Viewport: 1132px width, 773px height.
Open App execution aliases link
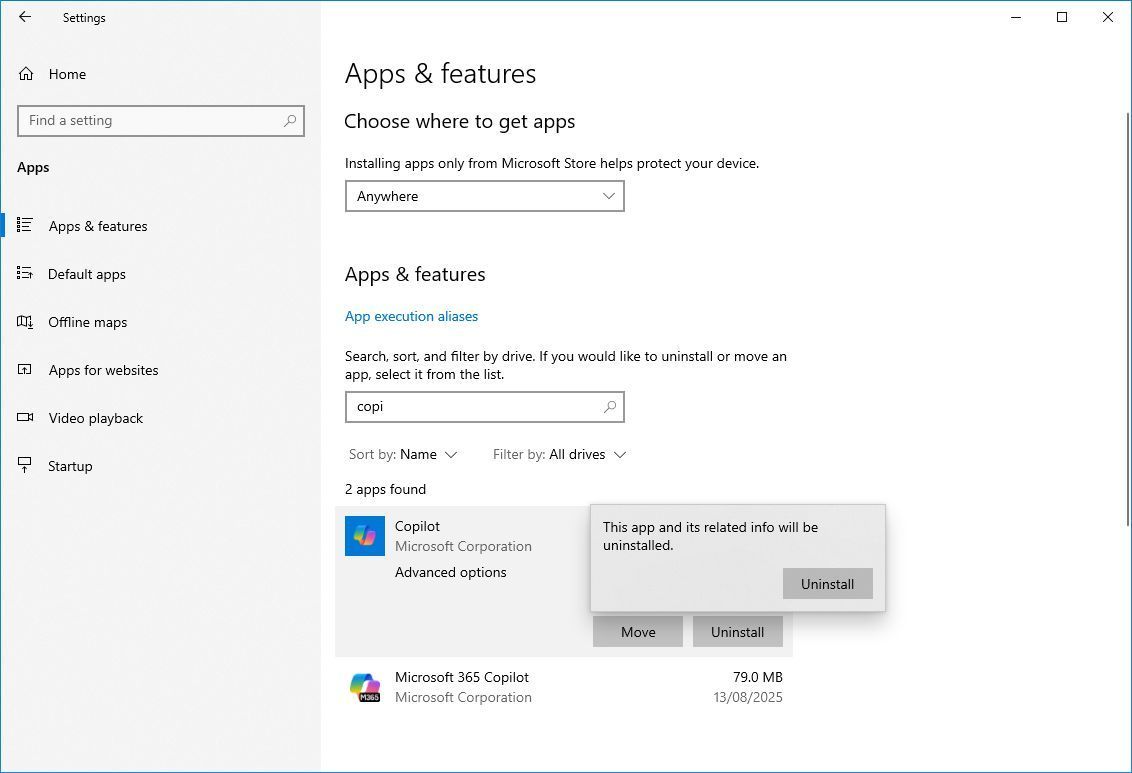tap(411, 316)
